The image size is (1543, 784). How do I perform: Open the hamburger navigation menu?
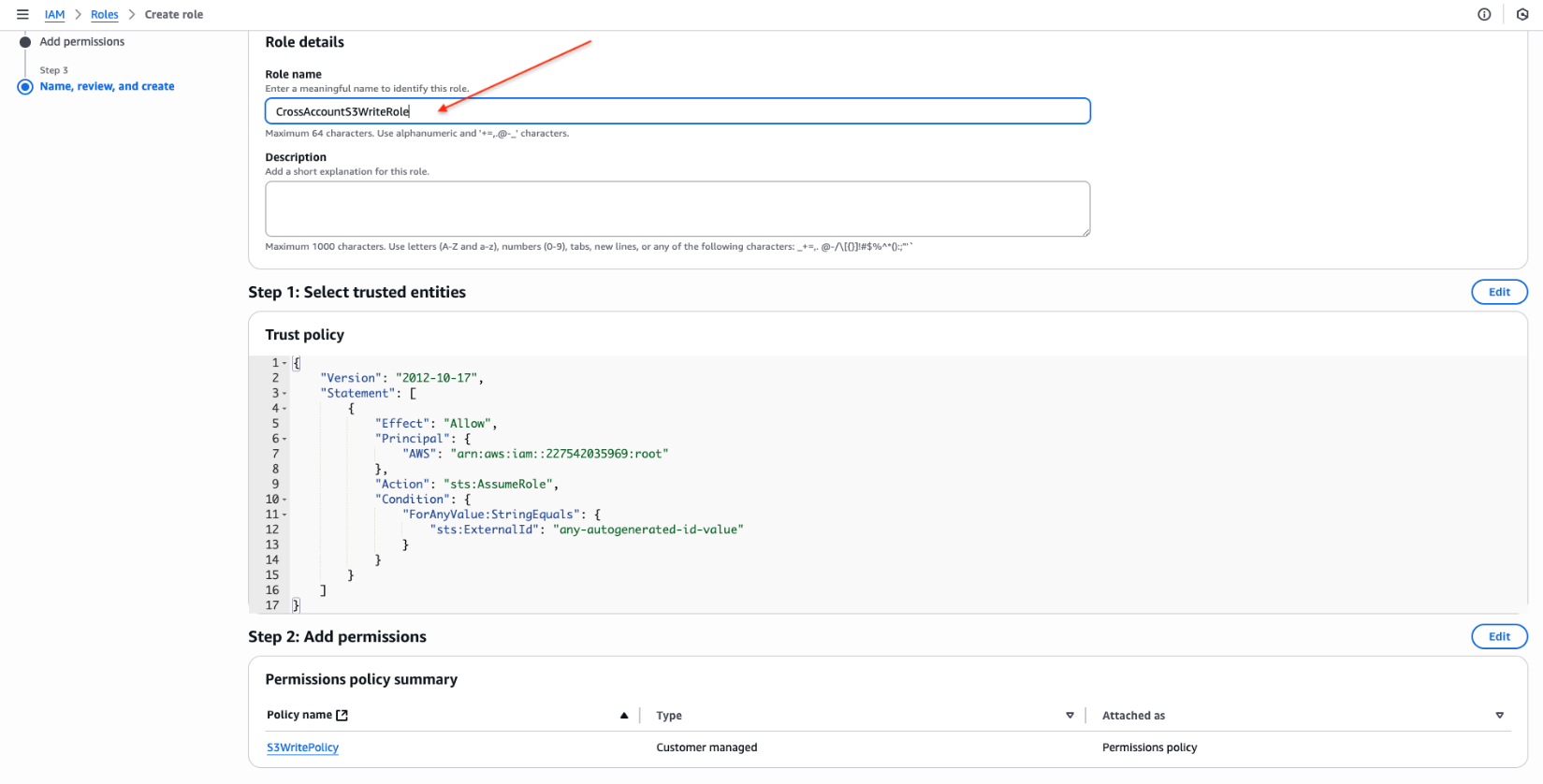point(22,14)
